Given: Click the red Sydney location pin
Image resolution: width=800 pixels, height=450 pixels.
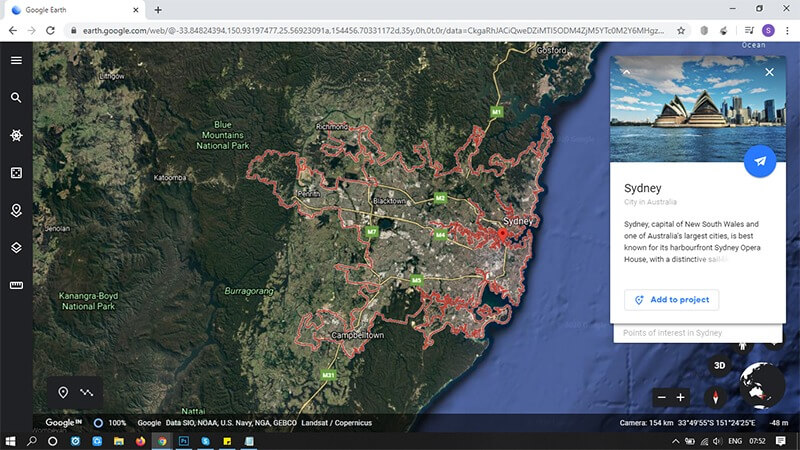Looking at the screenshot, I should tap(503, 235).
